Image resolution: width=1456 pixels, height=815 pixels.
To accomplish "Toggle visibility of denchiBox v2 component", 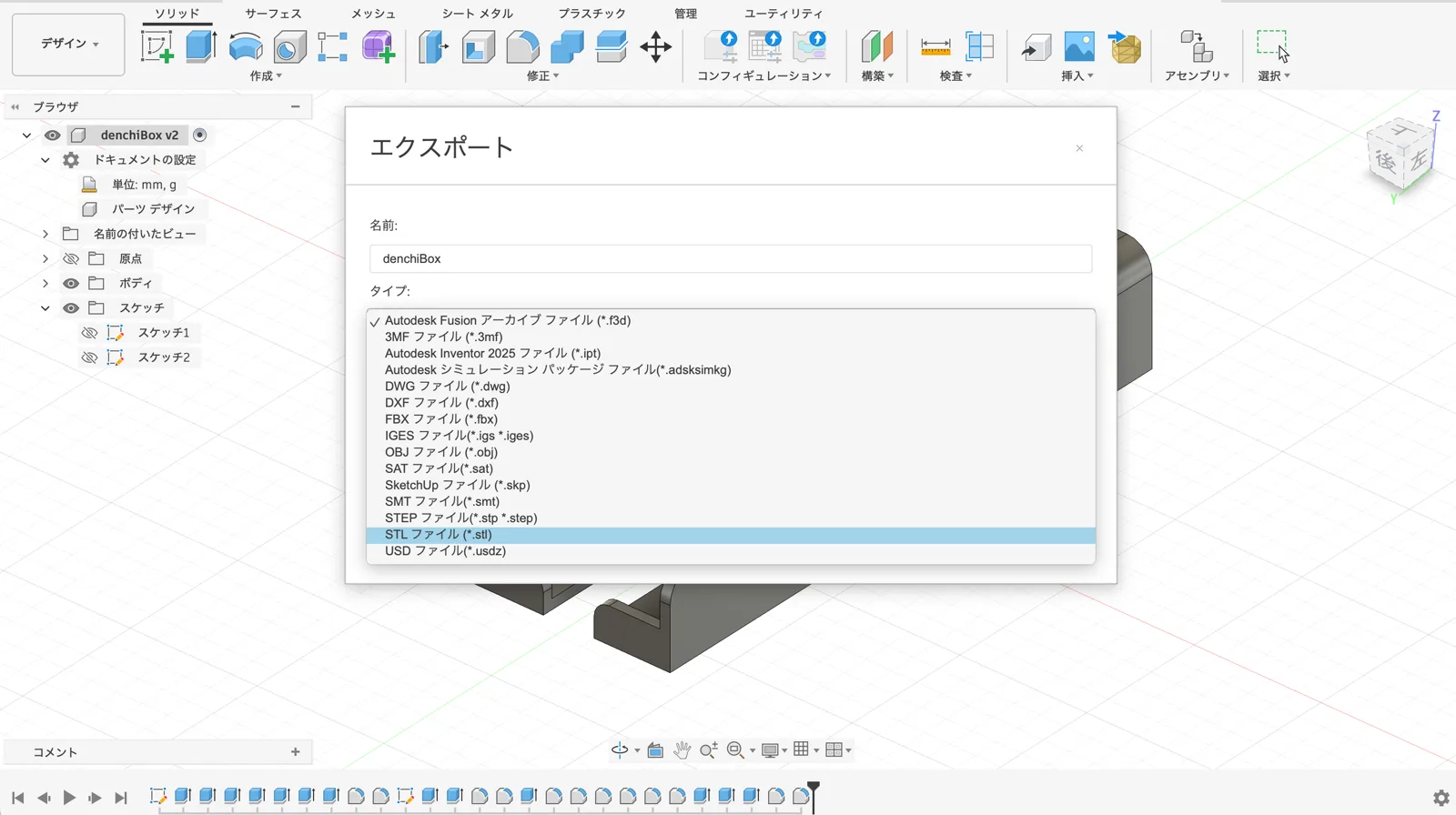I will coord(52,136).
